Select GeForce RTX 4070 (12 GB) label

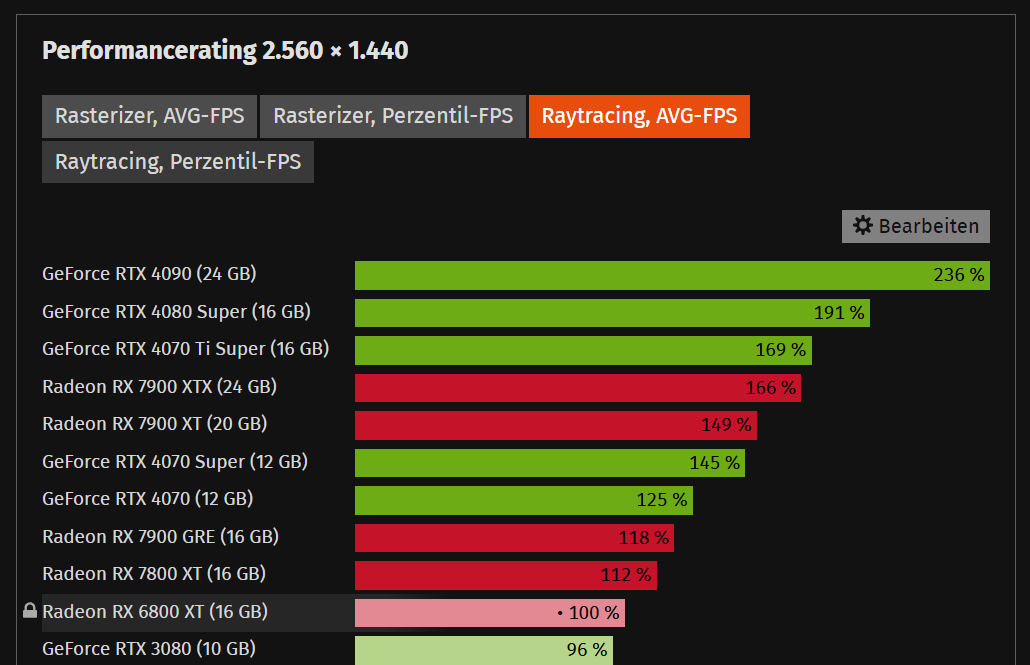click(148, 499)
